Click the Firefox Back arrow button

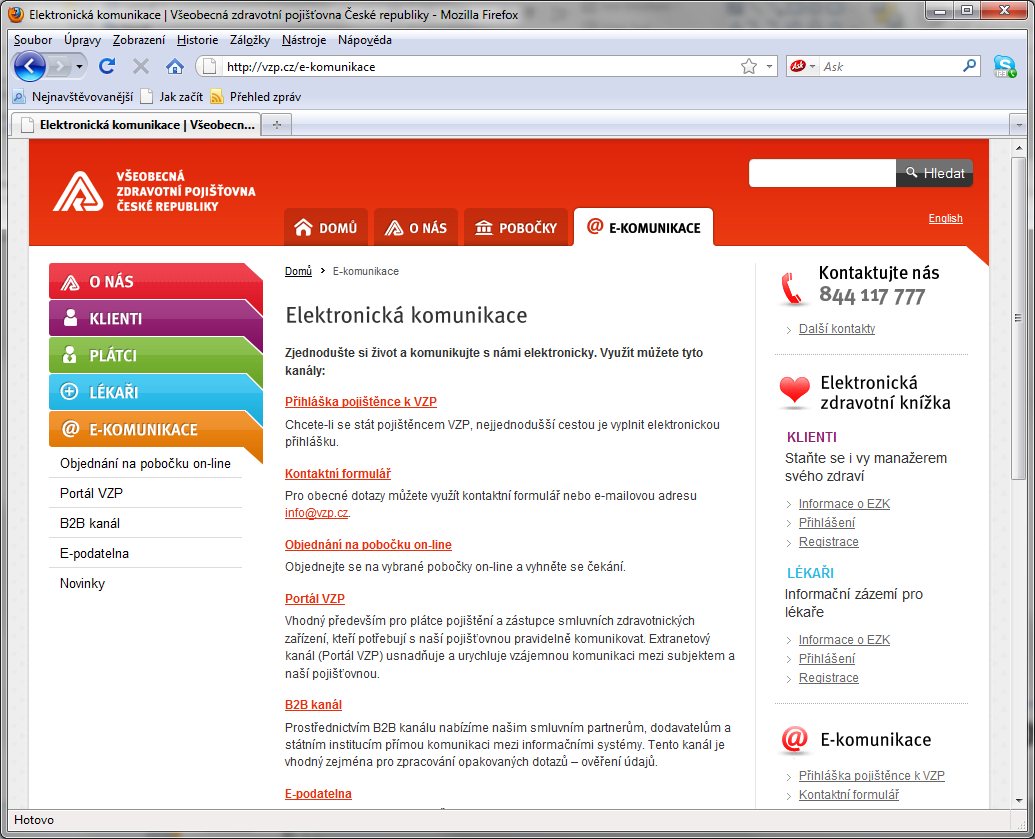30,66
